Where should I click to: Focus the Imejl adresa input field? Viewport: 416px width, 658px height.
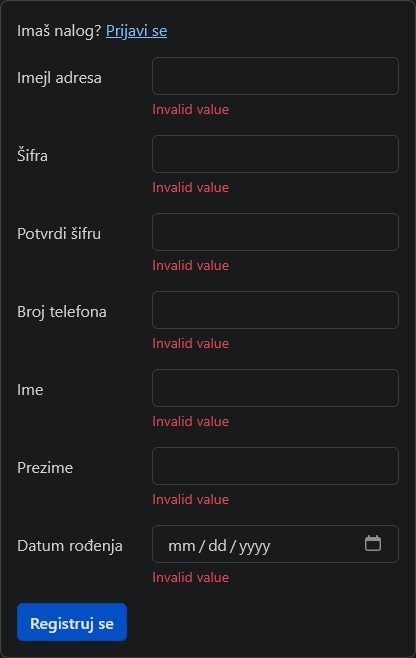point(275,76)
